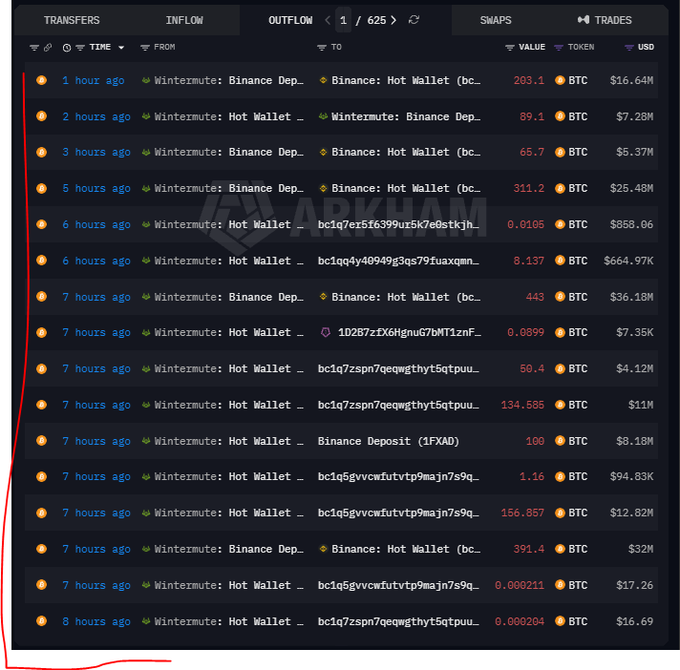
Task: Open address 1D2B7zfX6HgnuG7bMT1znF
Action: tap(409, 333)
